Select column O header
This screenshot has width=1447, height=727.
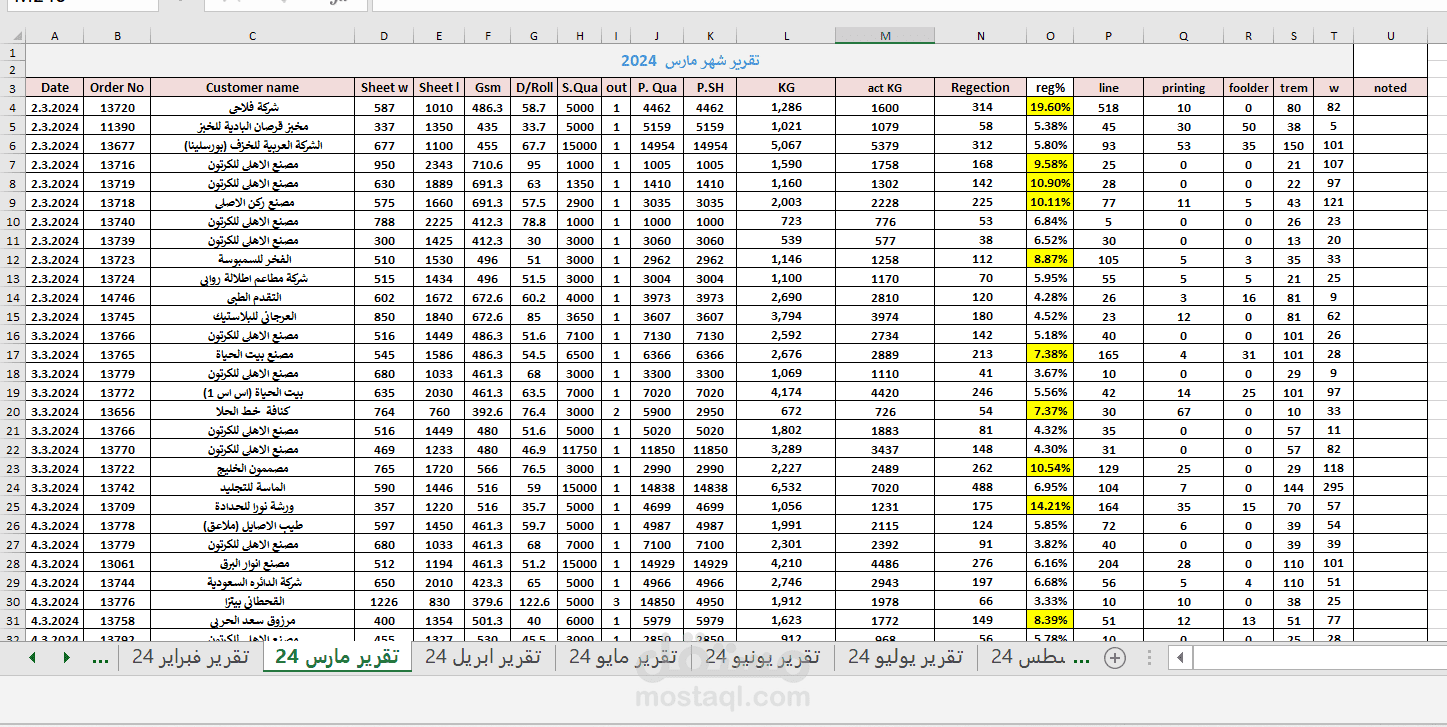[1050, 36]
